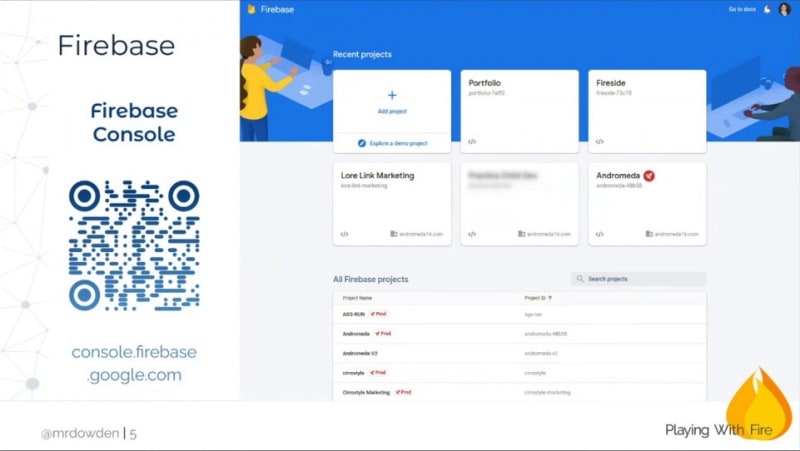Open the cirrostyle project row
Viewport: 800px width, 451px height.
[x=519, y=373]
